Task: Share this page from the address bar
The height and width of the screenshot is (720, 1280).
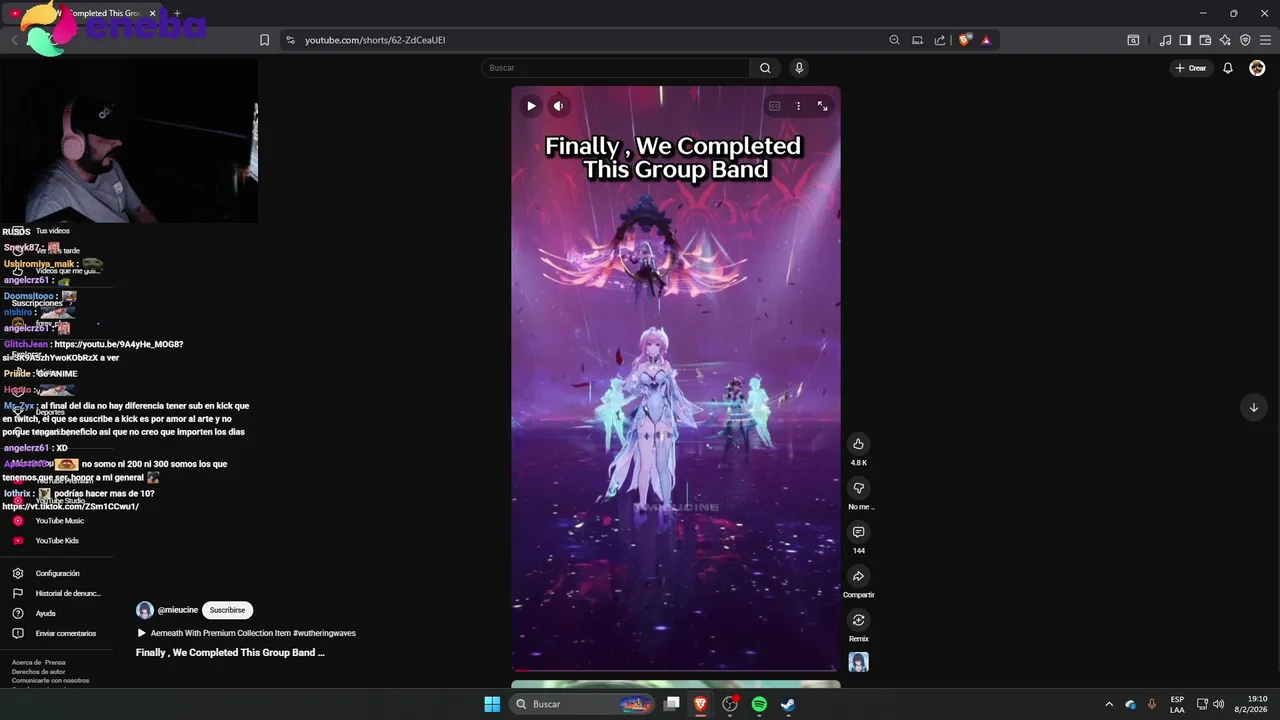Action: (x=940, y=40)
